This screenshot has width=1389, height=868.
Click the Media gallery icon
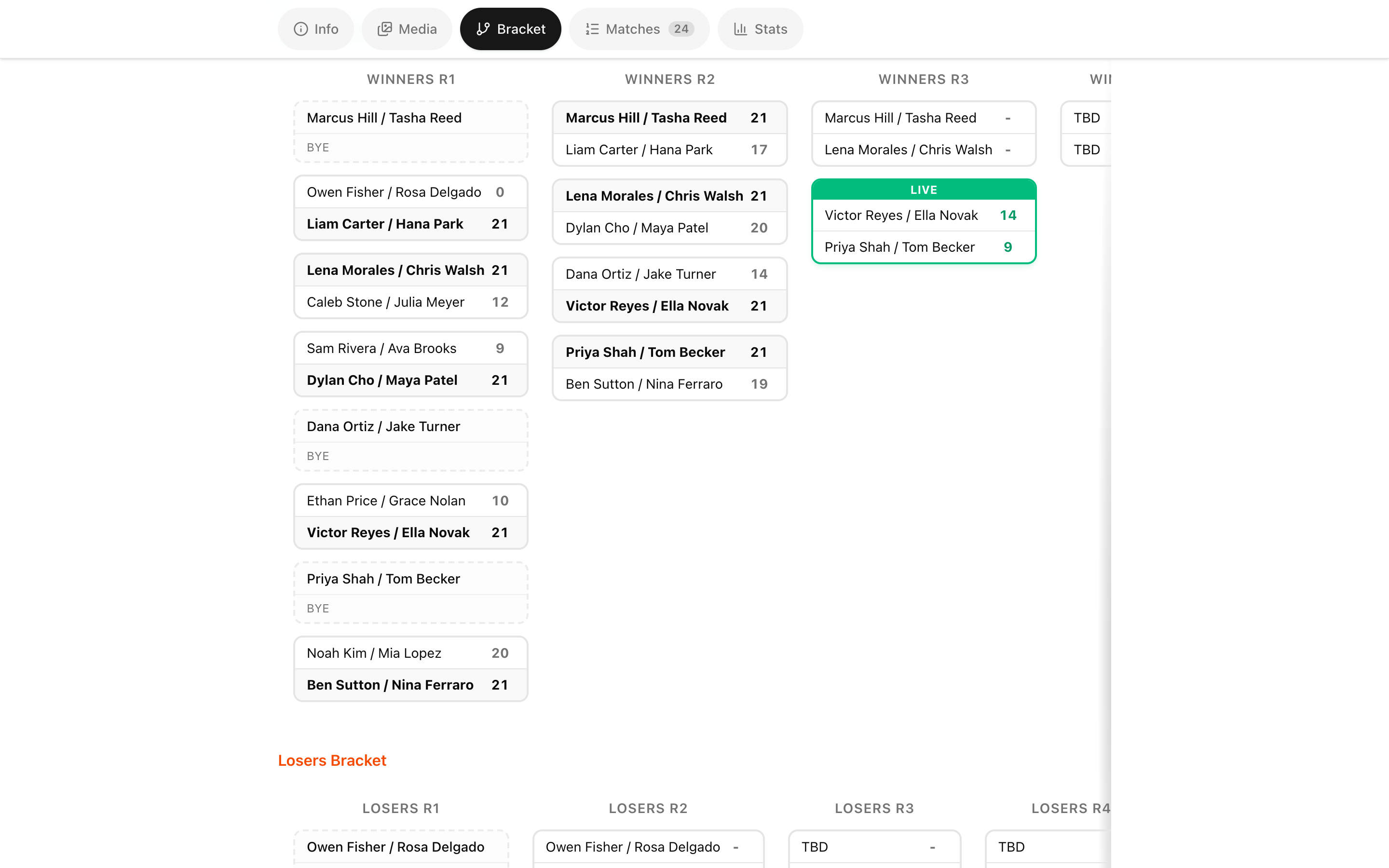[384, 29]
